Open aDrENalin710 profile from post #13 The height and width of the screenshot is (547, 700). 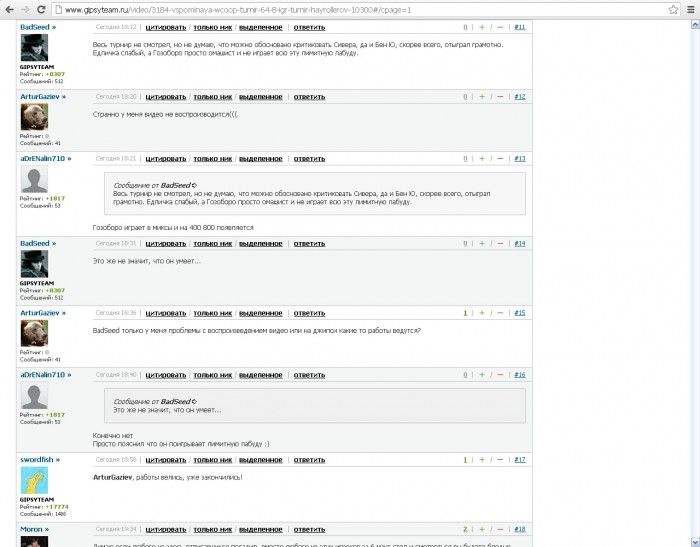pos(46,159)
